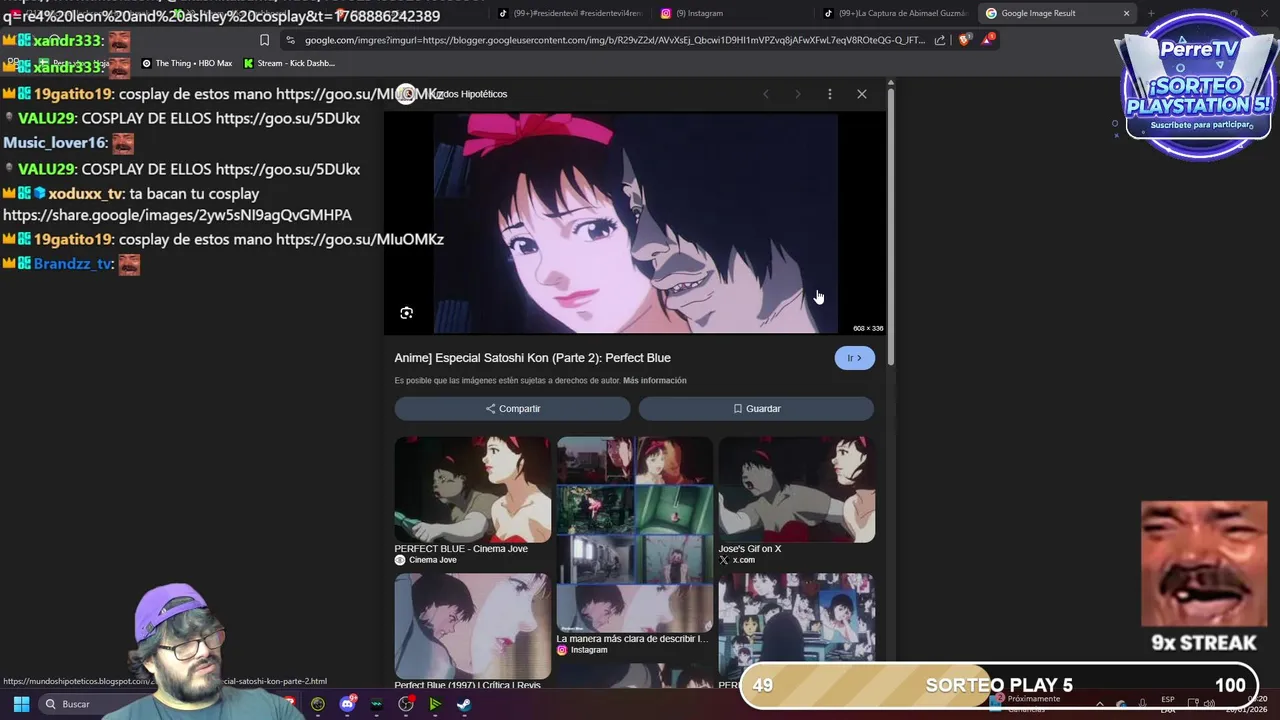Click the site settings icon in address bar
Viewport: 1280px width, 720px height.
[x=290, y=40]
